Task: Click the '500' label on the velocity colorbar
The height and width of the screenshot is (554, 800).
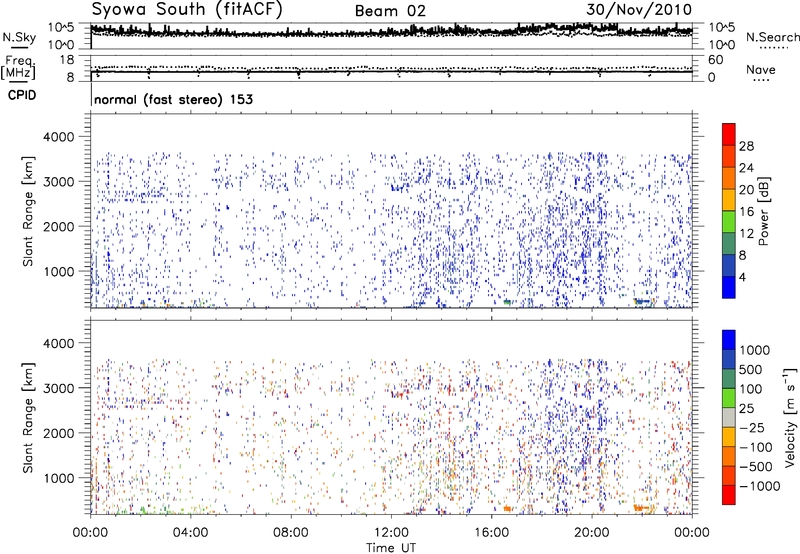Action: coord(751,369)
